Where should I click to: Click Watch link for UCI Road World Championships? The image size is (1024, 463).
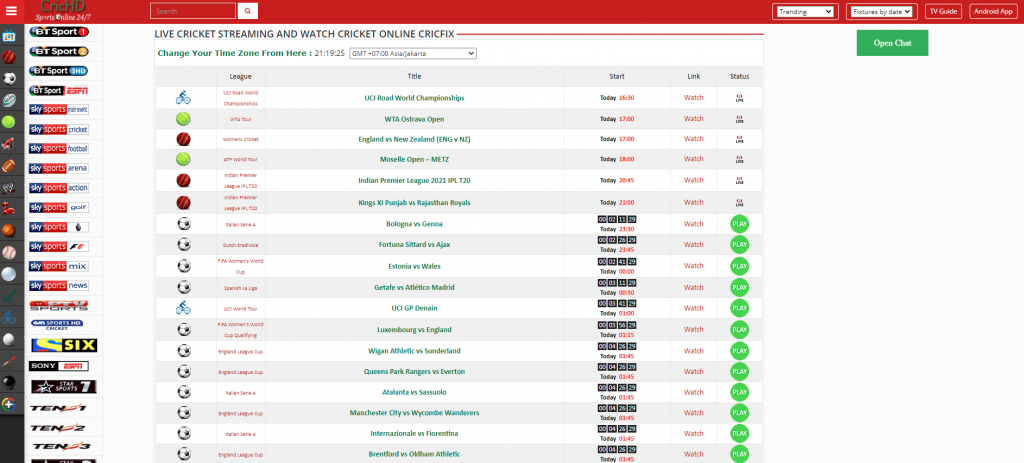pos(694,97)
